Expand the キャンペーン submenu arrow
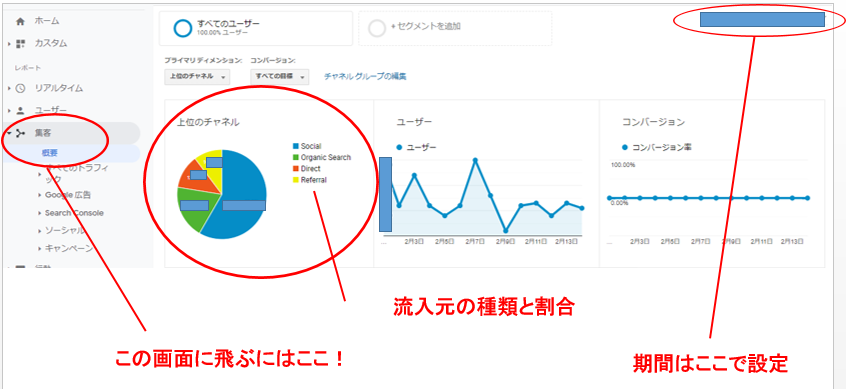The height and width of the screenshot is (389, 846). [x=40, y=249]
